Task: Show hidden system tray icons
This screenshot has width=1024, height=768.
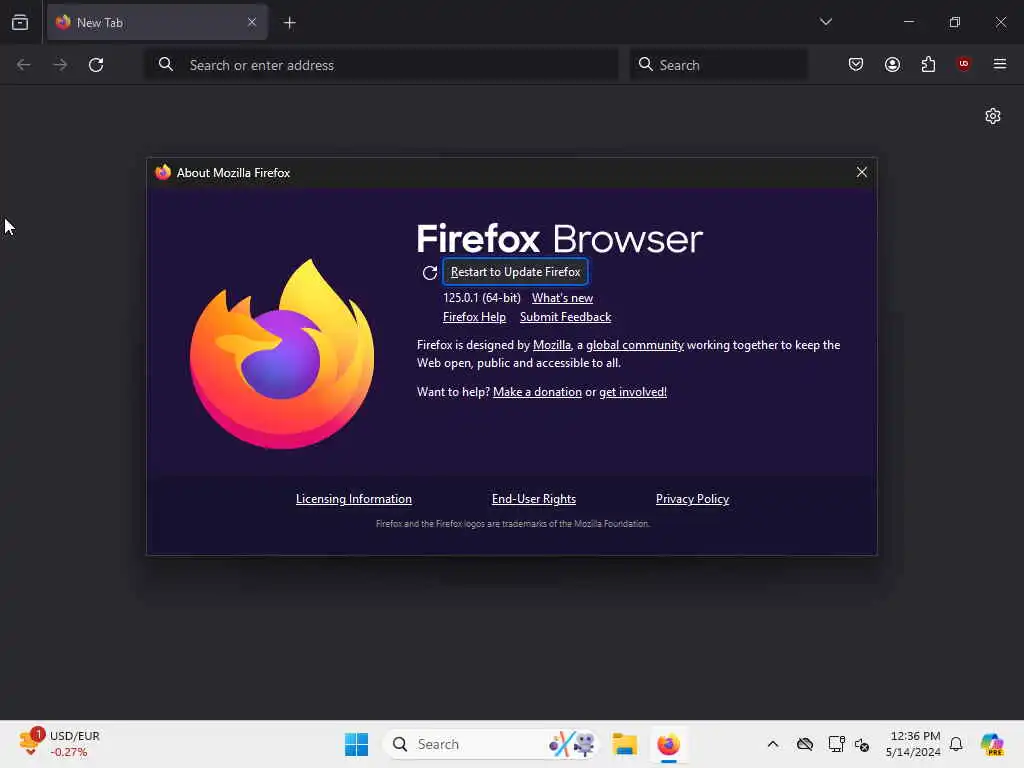Action: (773, 744)
